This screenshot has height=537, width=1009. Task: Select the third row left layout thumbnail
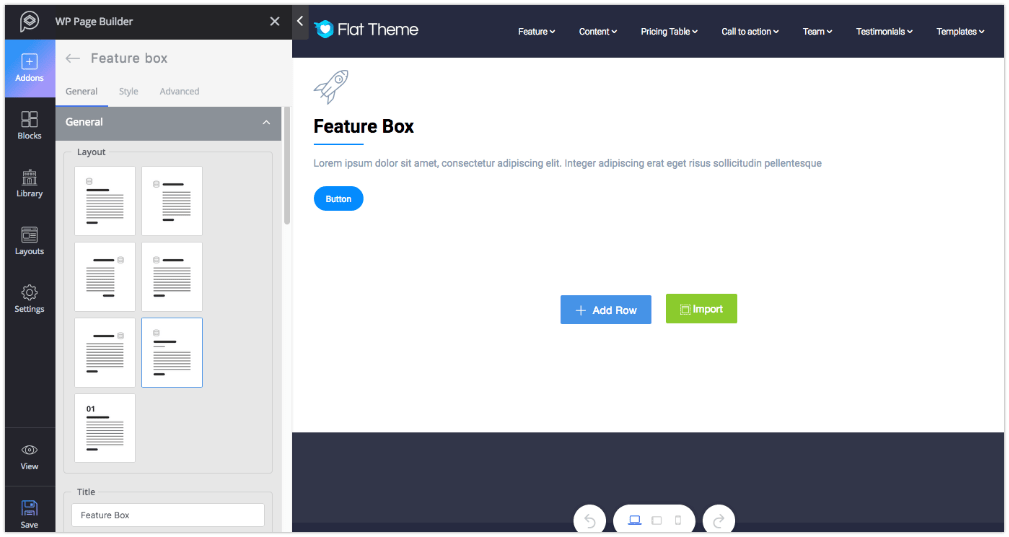pyautogui.click(x=105, y=352)
